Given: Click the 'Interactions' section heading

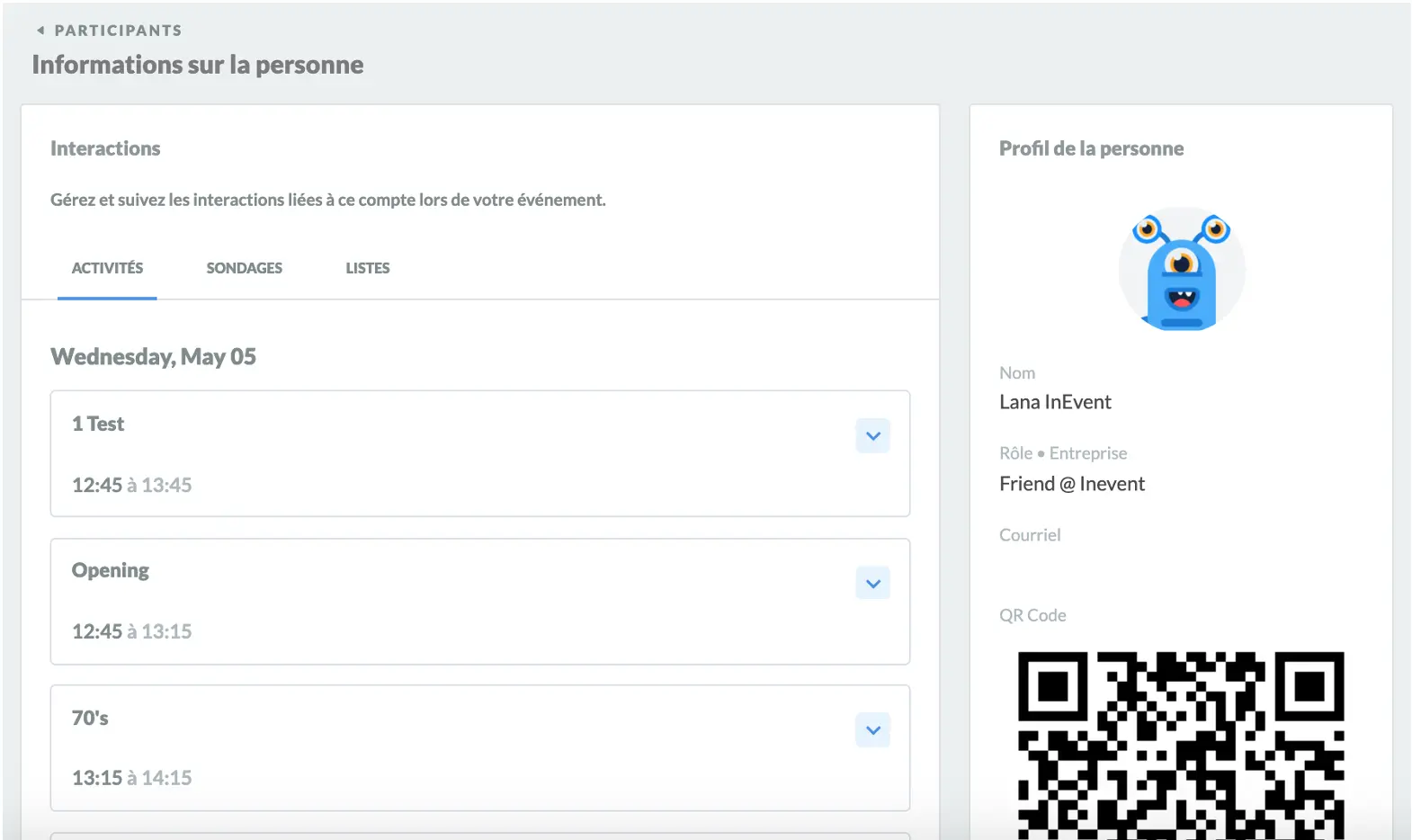Looking at the screenshot, I should coord(105,148).
